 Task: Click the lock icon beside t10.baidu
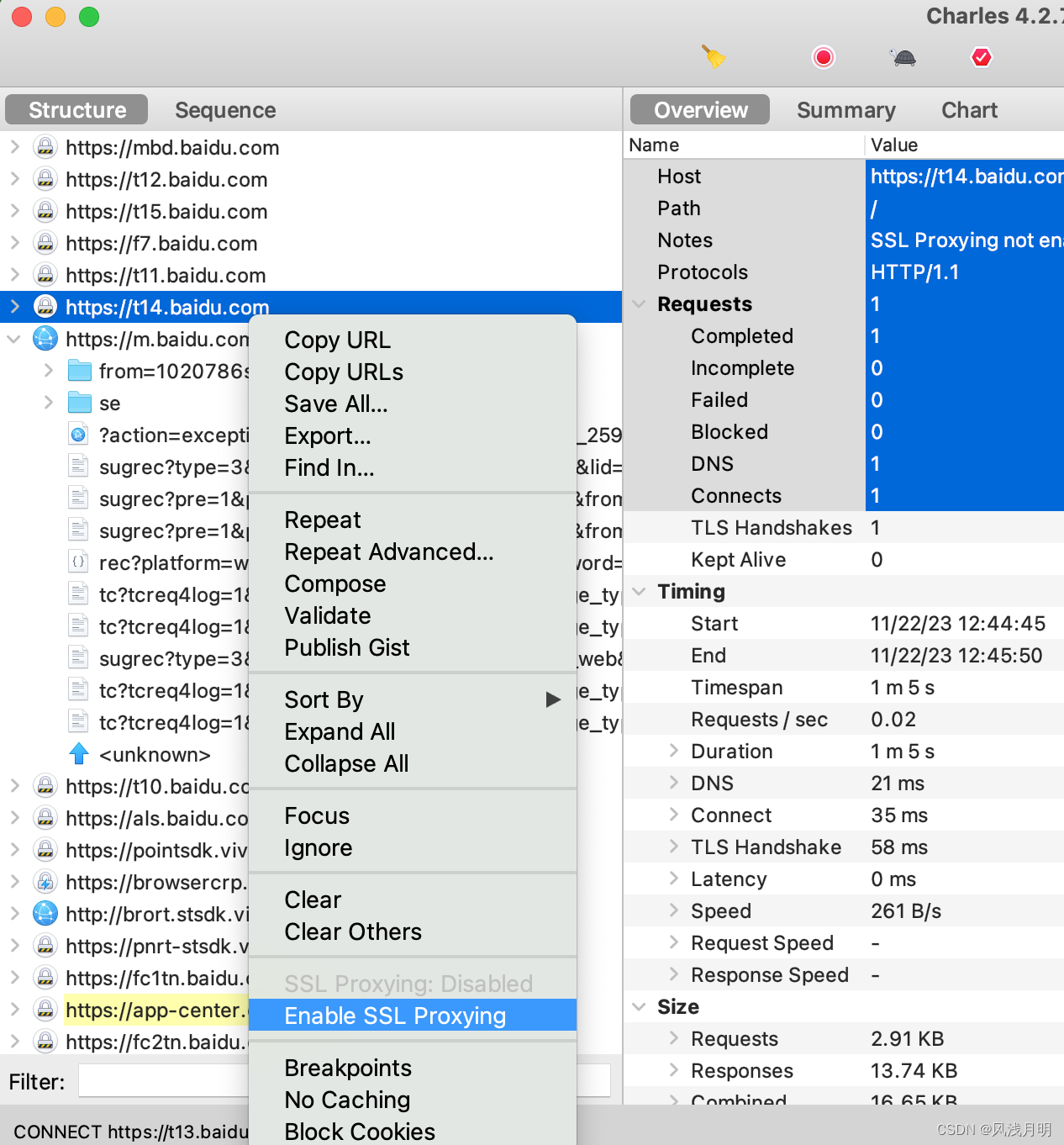[x=45, y=786]
